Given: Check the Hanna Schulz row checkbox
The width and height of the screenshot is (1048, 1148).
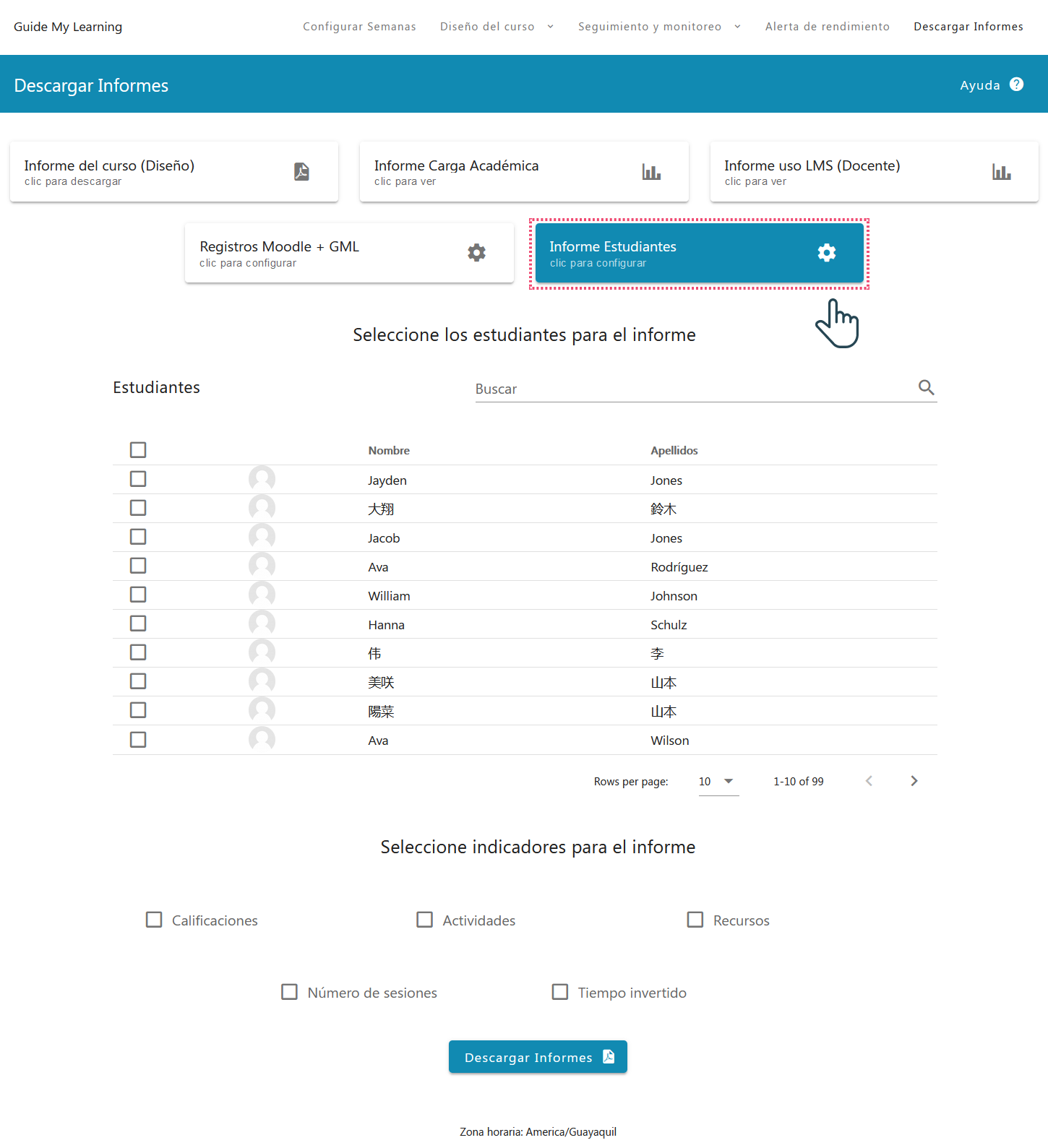Looking at the screenshot, I should tap(138, 623).
